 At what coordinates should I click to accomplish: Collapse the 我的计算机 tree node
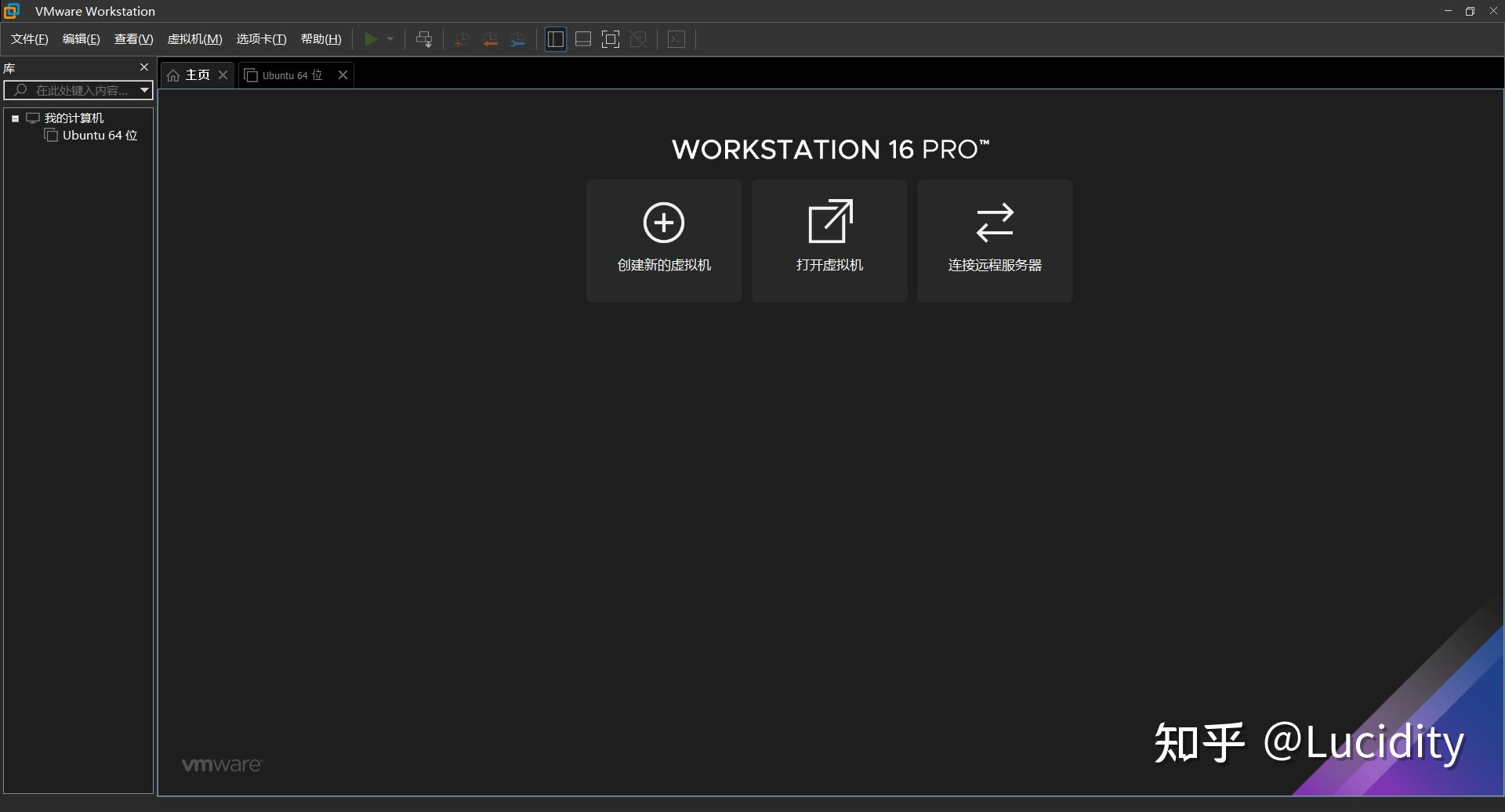point(15,118)
